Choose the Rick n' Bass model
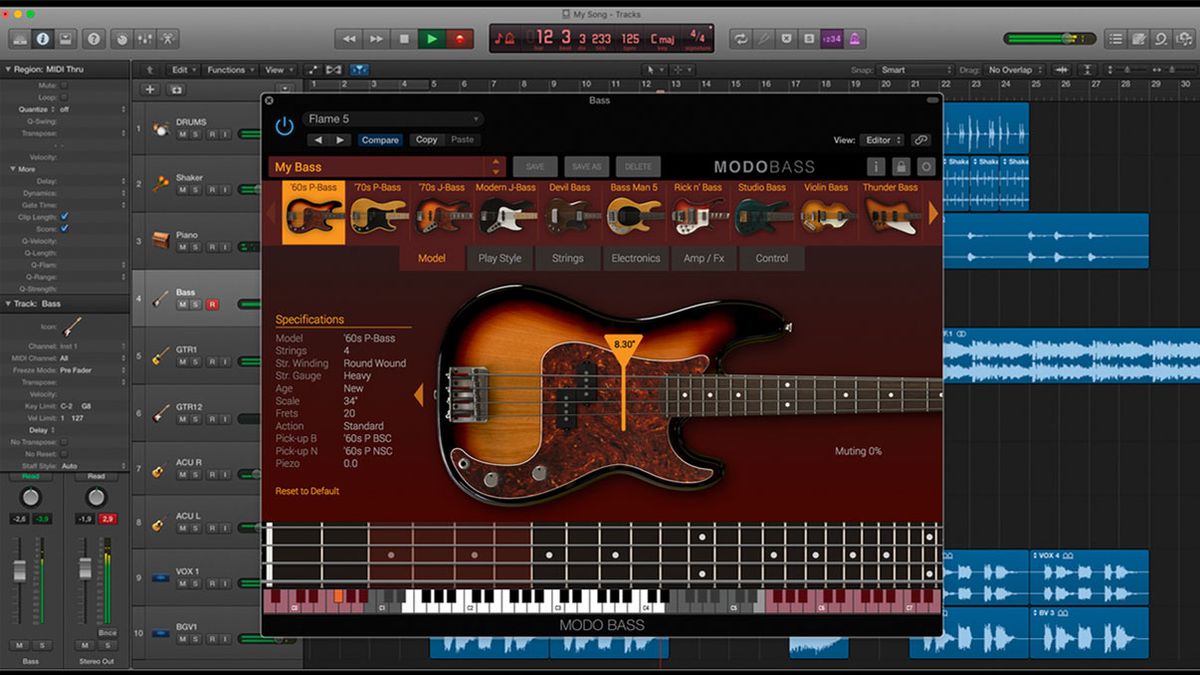 pyautogui.click(x=697, y=213)
